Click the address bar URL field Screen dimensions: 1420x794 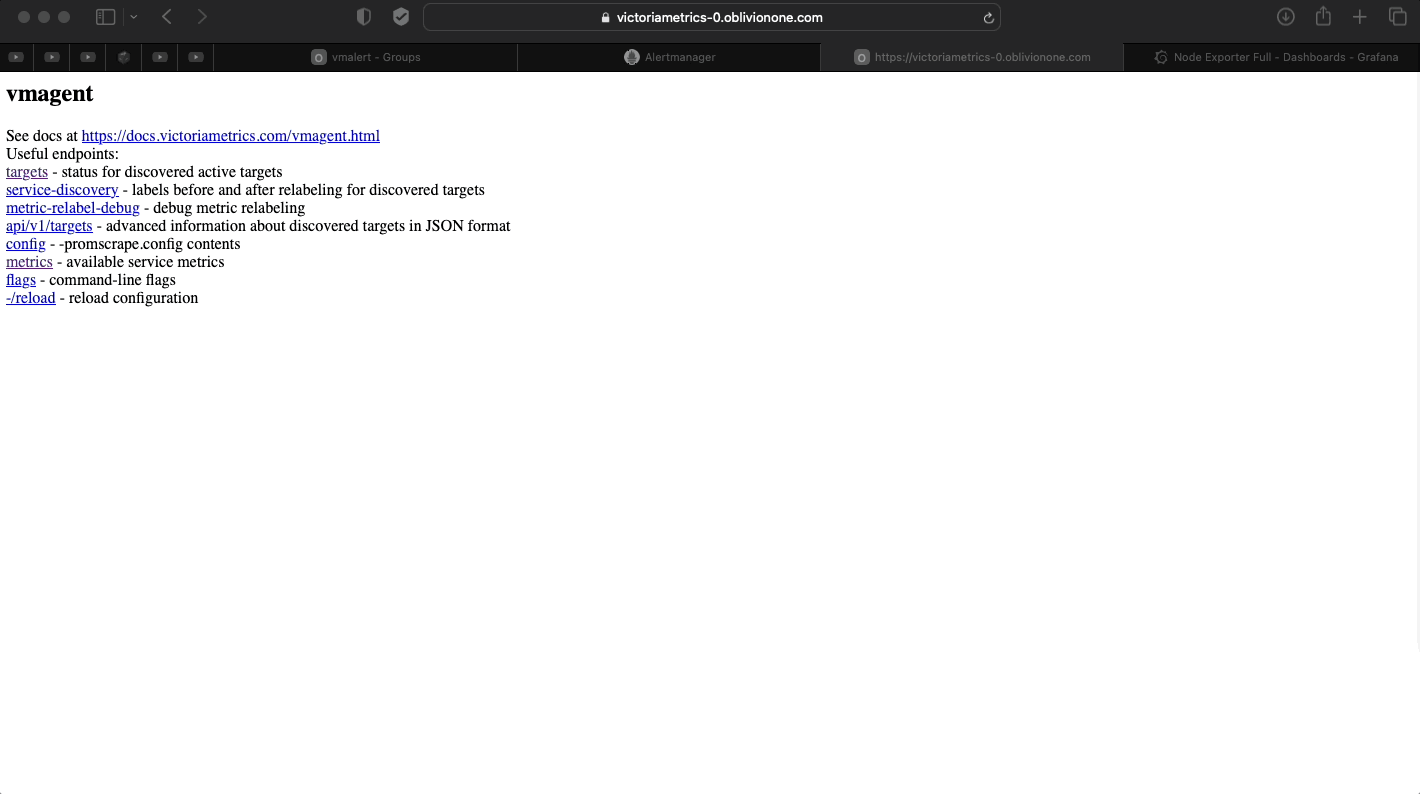(x=711, y=18)
